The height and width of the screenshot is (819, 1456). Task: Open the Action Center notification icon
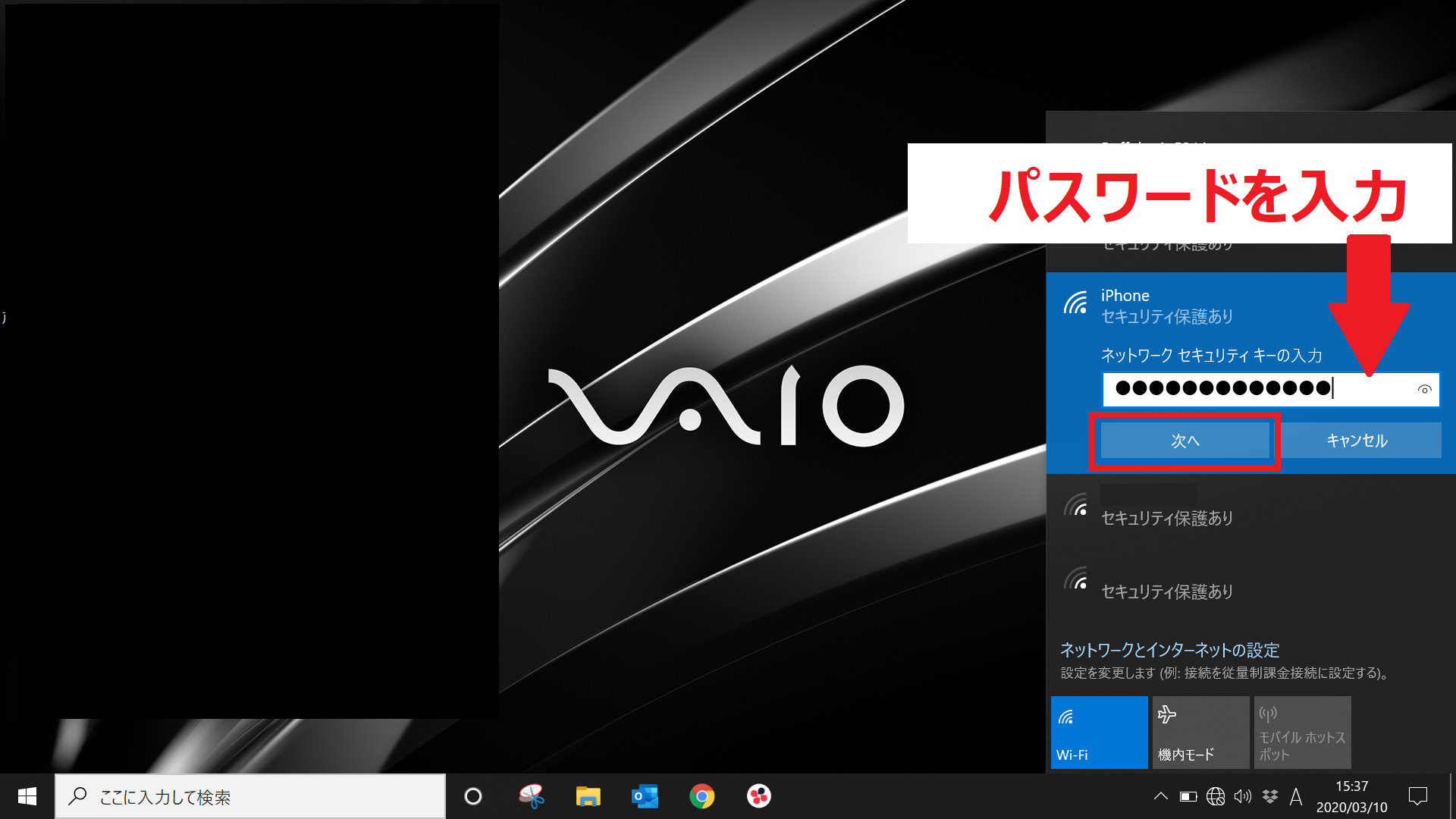tap(1417, 796)
